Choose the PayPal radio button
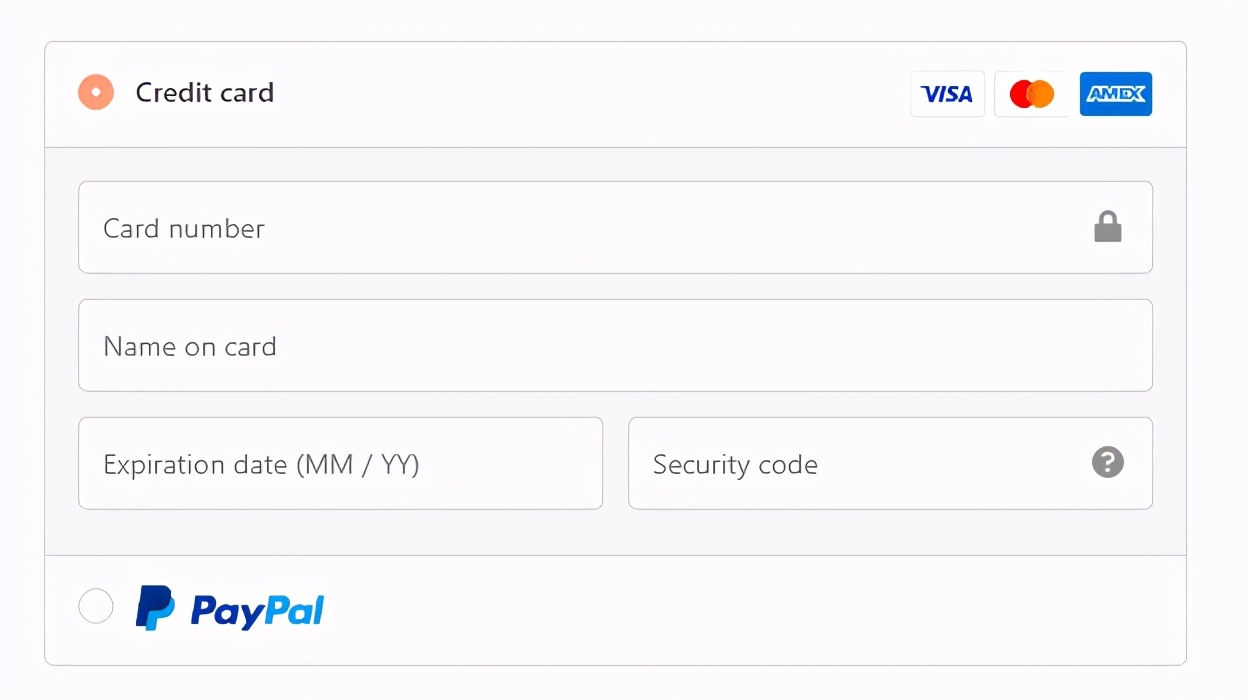Image resolution: width=1248 pixels, height=700 pixels. (96, 606)
